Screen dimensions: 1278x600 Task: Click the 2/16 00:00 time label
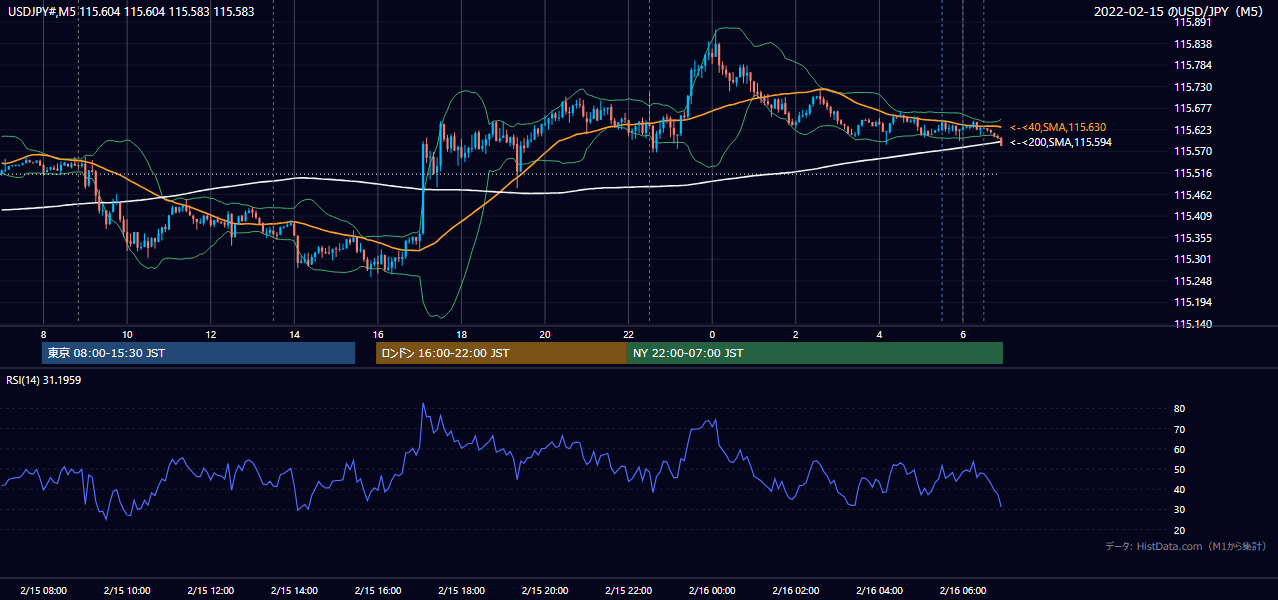[x=711, y=590]
